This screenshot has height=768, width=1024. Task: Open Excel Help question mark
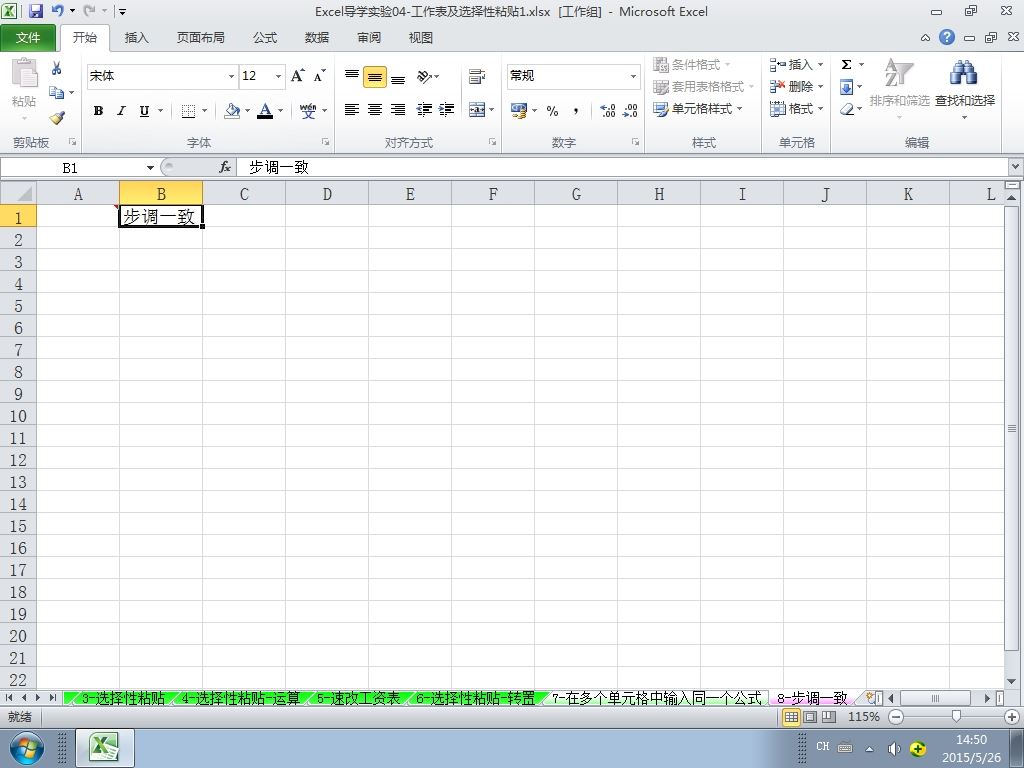coord(947,37)
